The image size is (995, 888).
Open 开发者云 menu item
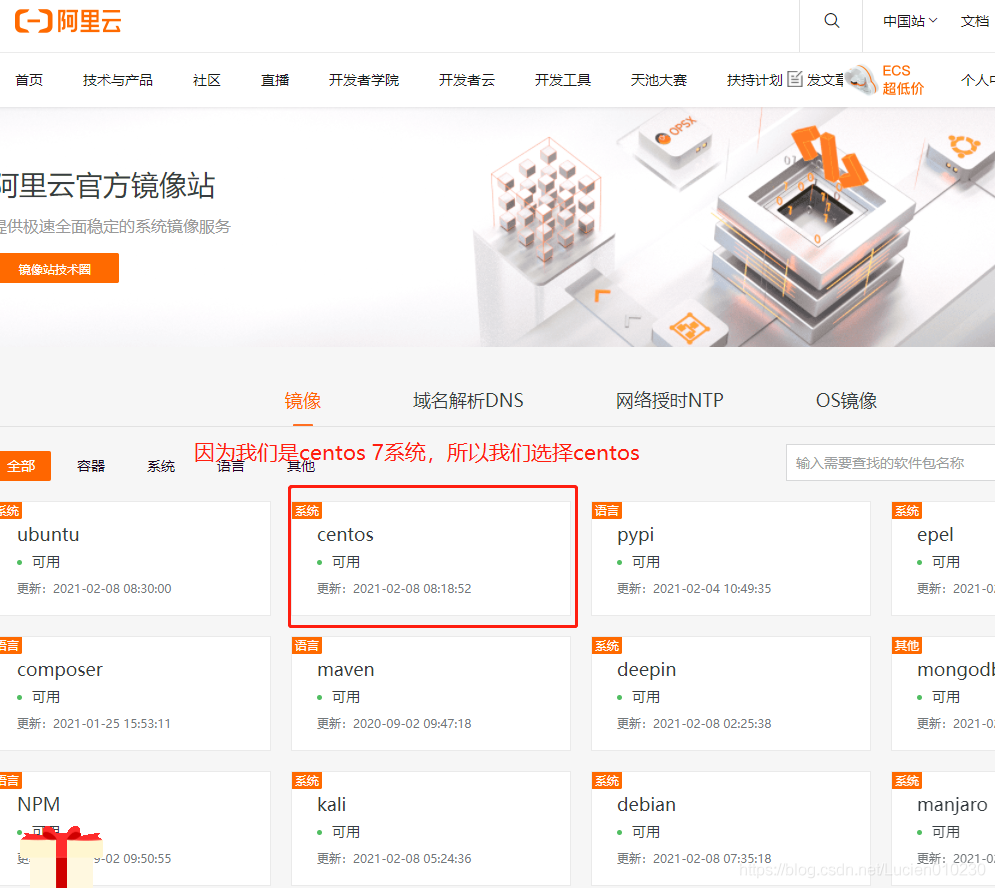(466, 80)
